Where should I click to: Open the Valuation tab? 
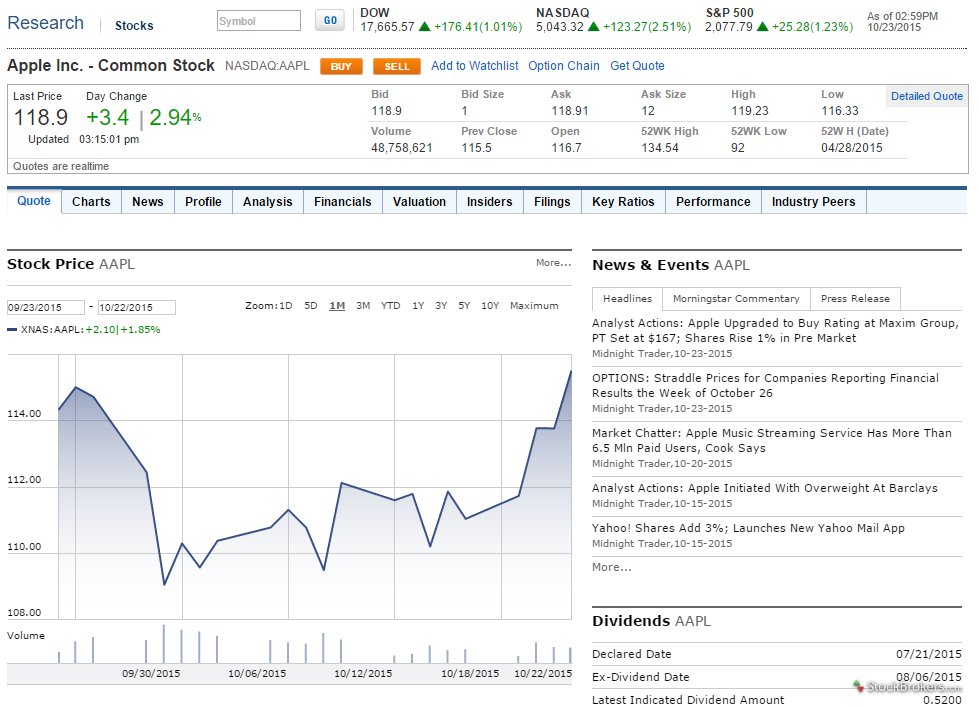click(x=419, y=201)
